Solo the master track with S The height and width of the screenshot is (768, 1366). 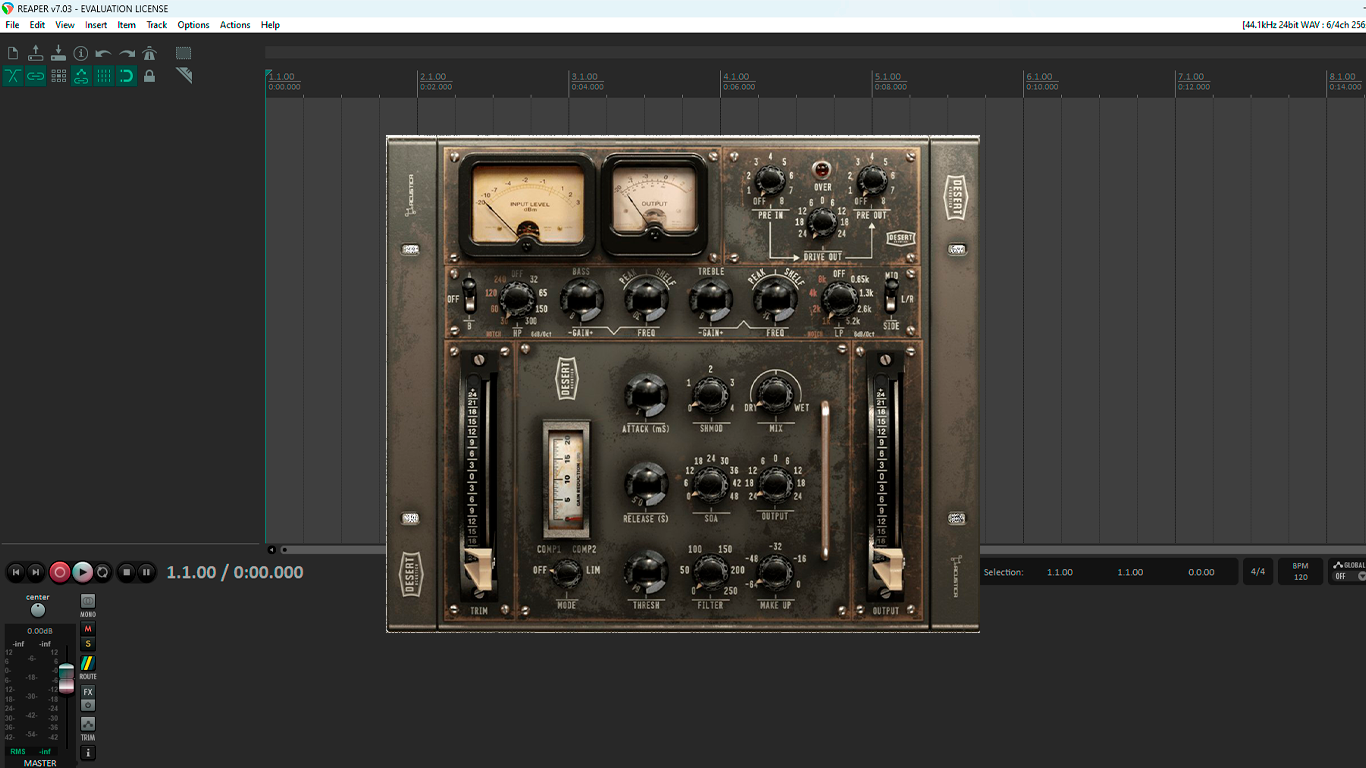click(88, 644)
